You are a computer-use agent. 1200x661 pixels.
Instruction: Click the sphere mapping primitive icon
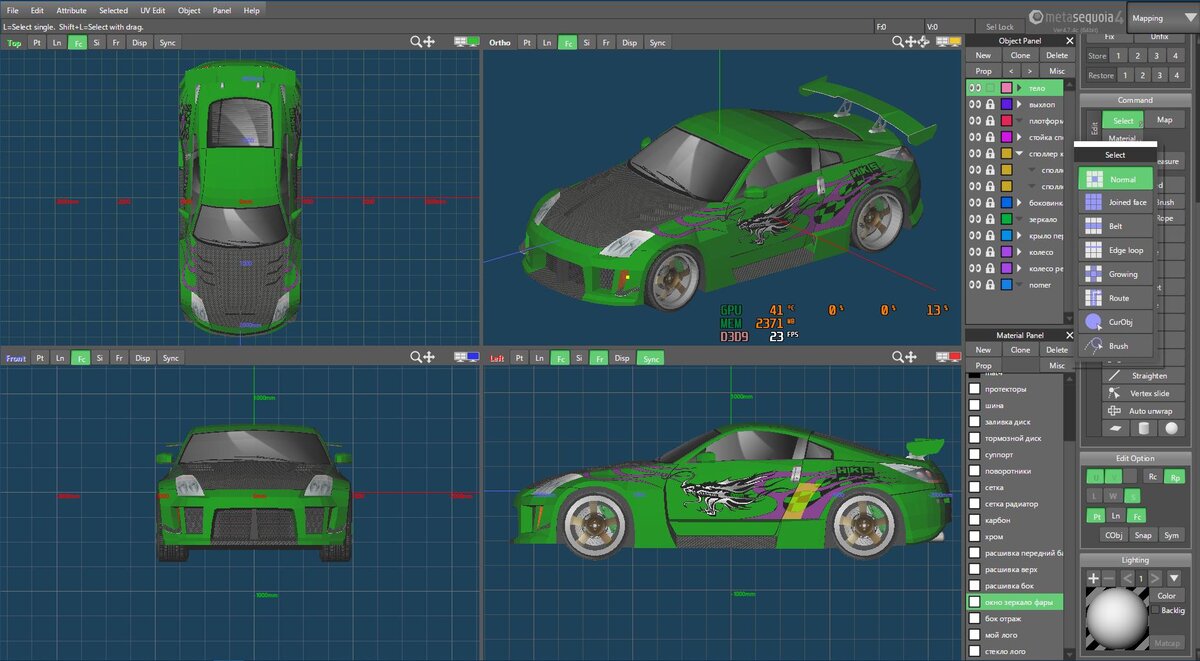tap(1171, 429)
